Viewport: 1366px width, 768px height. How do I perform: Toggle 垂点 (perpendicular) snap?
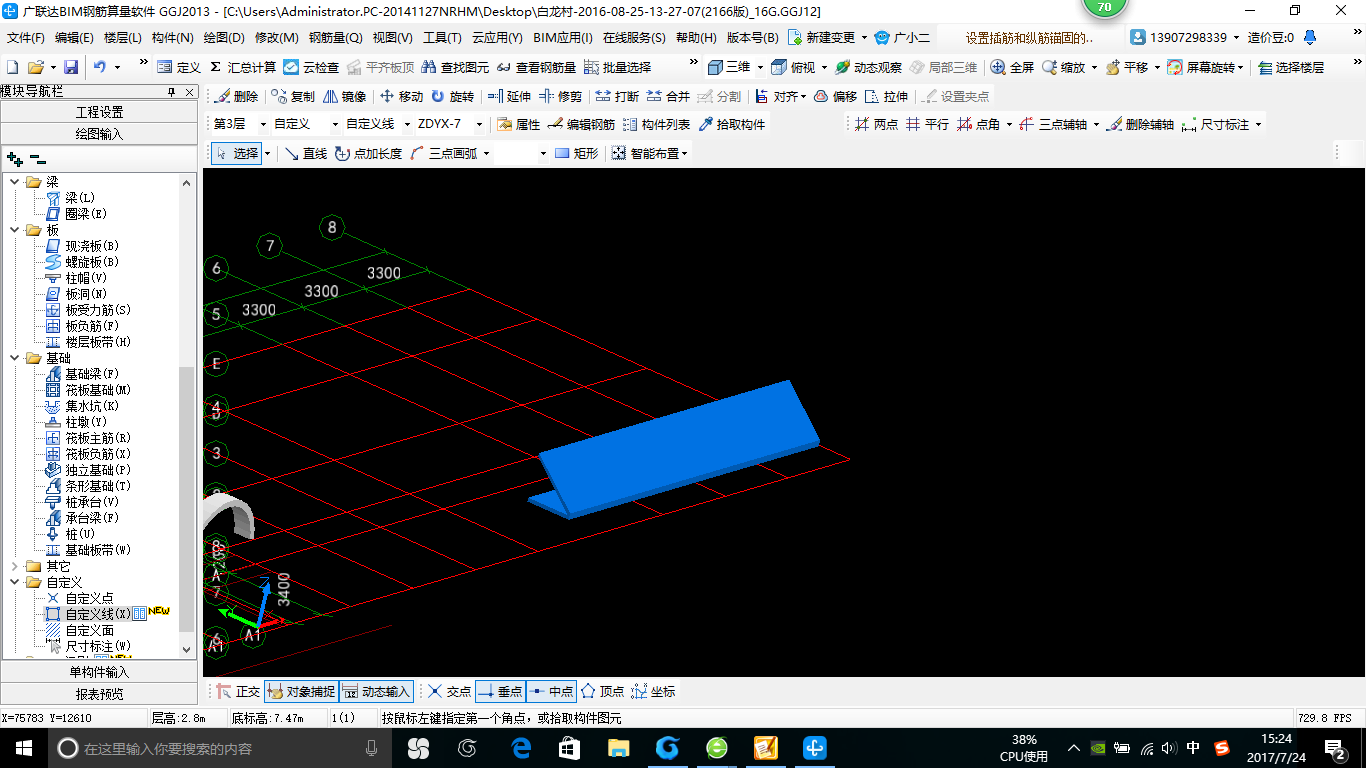tap(500, 691)
